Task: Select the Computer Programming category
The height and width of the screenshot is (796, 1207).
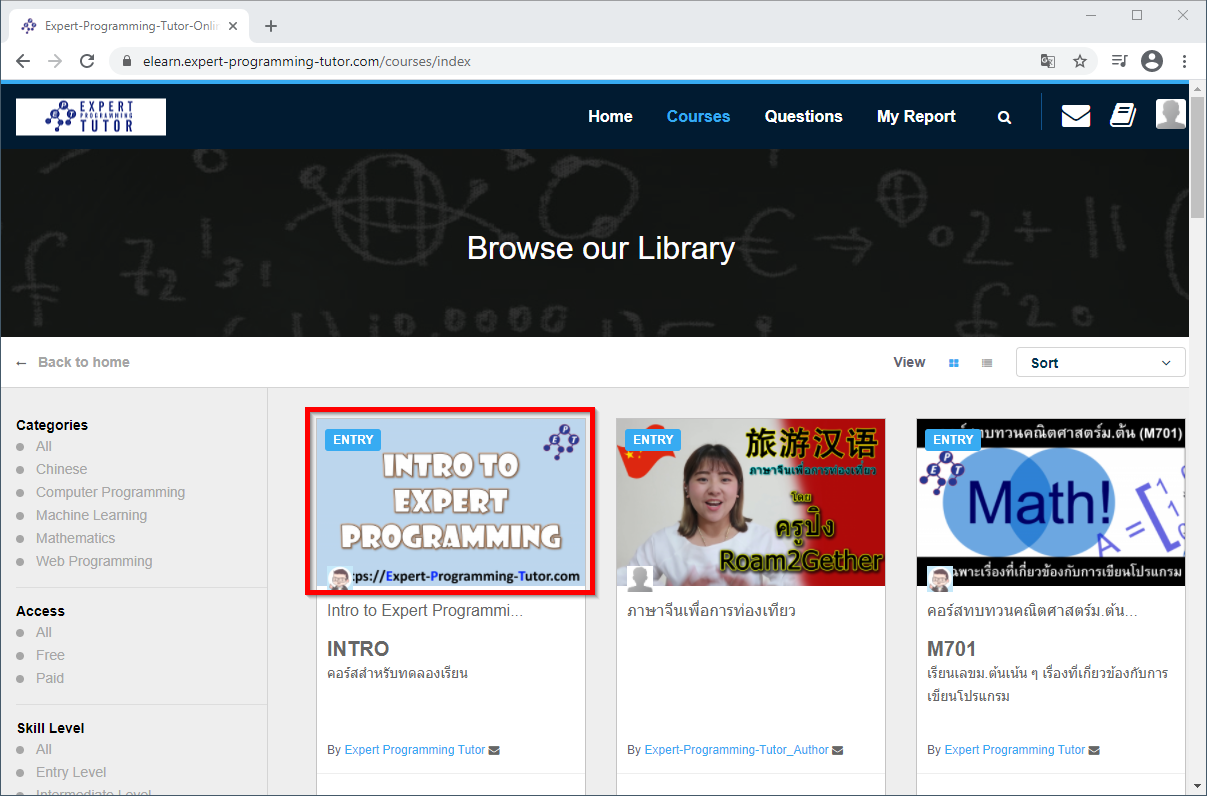Action: (x=111, y=493)
